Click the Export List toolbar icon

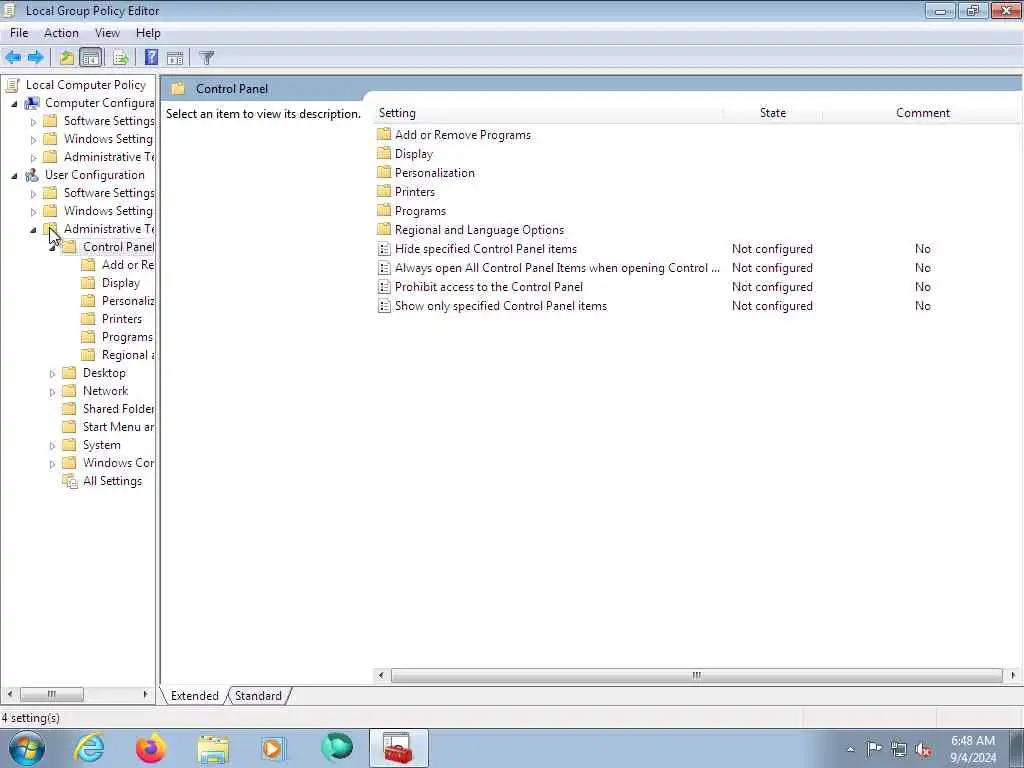121,57
